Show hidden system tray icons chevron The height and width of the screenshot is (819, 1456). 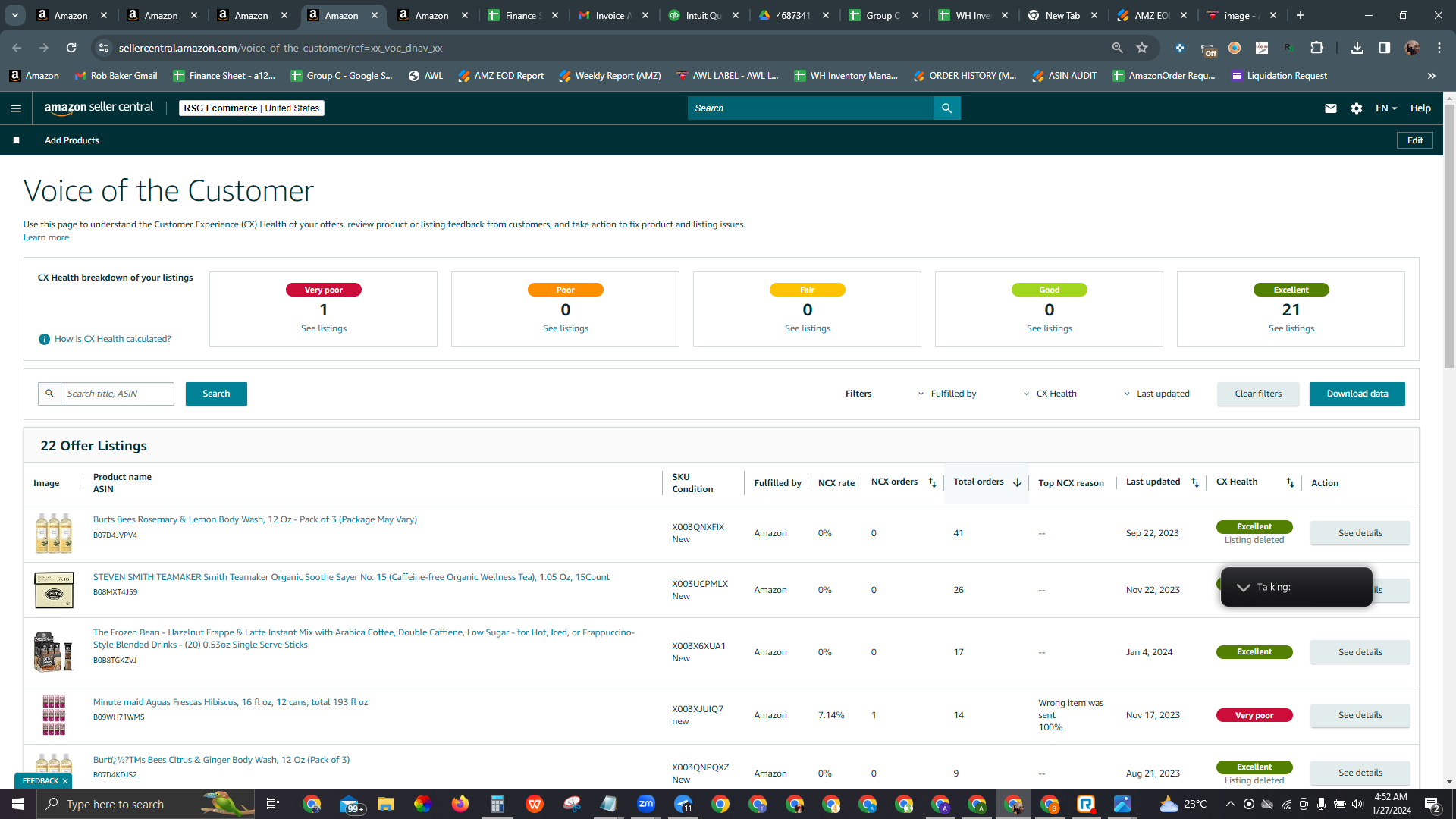pyautogui.click(x=1230, y=804)
